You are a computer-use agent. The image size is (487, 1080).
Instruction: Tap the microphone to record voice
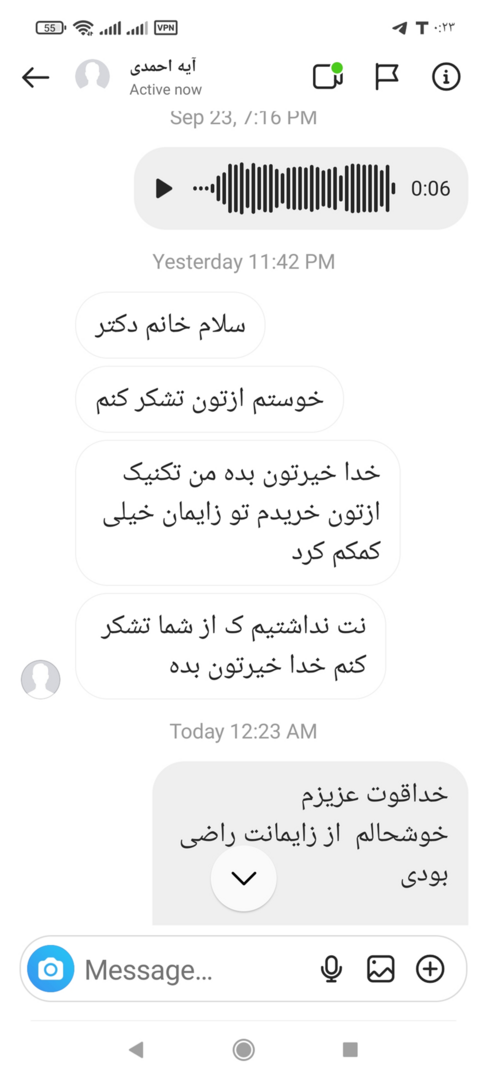331,970
